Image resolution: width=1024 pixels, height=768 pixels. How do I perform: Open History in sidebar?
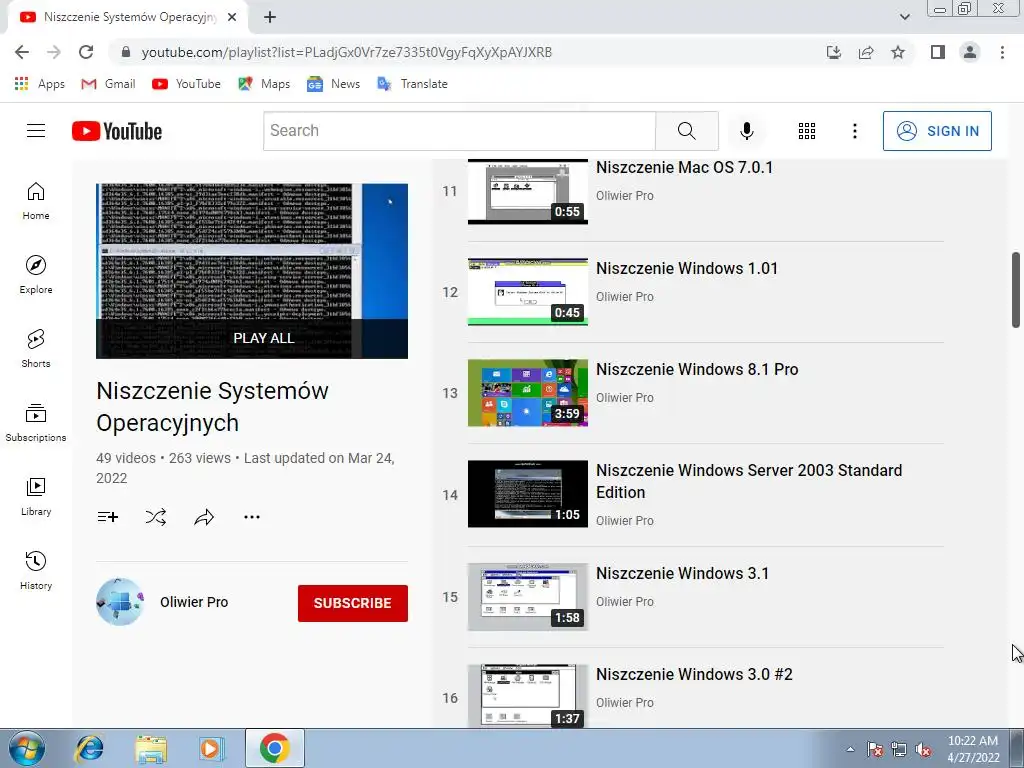click(36, 570)
